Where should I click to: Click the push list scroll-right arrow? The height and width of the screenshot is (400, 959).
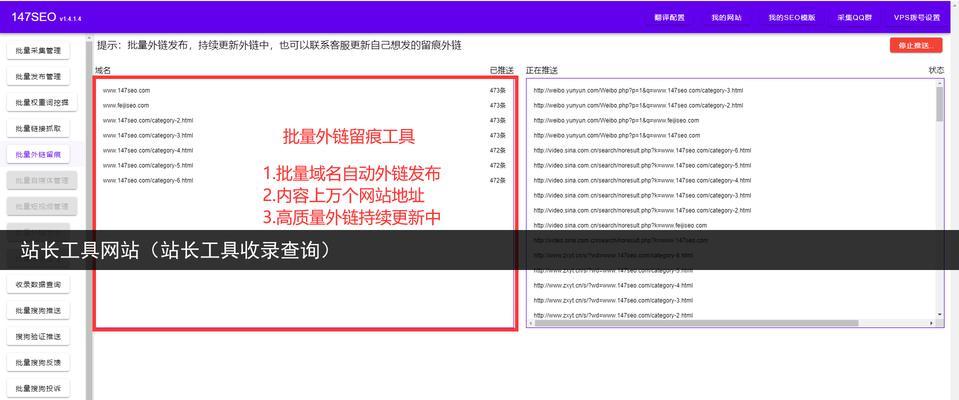[931, 323]
